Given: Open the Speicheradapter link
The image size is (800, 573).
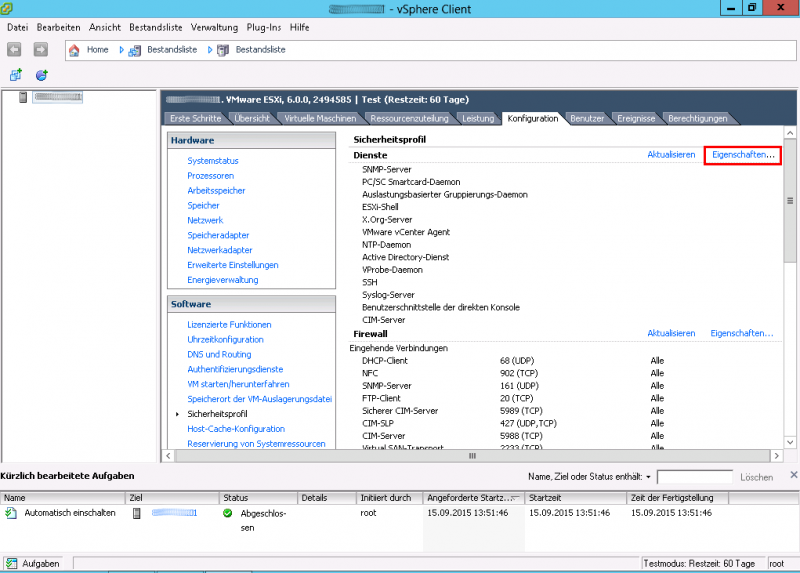Looking at the screenshot, I should (x=218, y=235).
